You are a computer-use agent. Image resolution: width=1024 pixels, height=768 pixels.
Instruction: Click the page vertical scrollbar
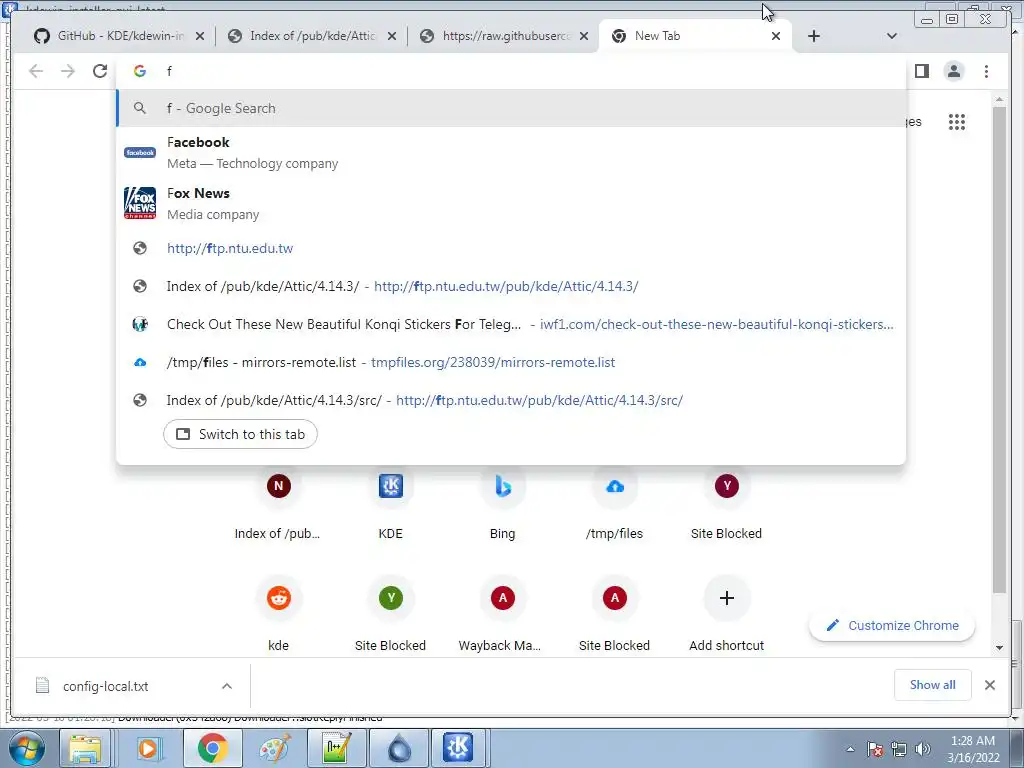999,349
